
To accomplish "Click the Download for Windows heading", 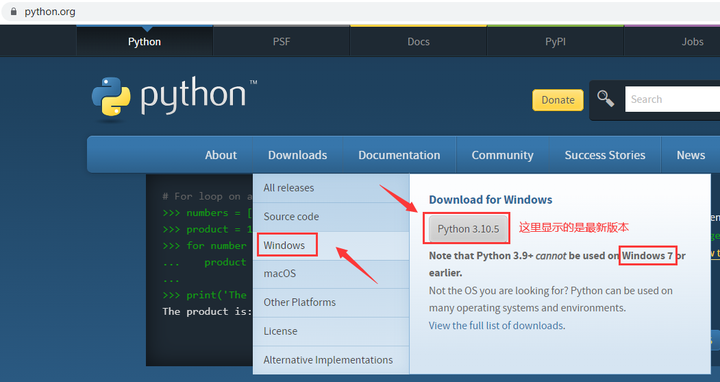I will point(490,200).
